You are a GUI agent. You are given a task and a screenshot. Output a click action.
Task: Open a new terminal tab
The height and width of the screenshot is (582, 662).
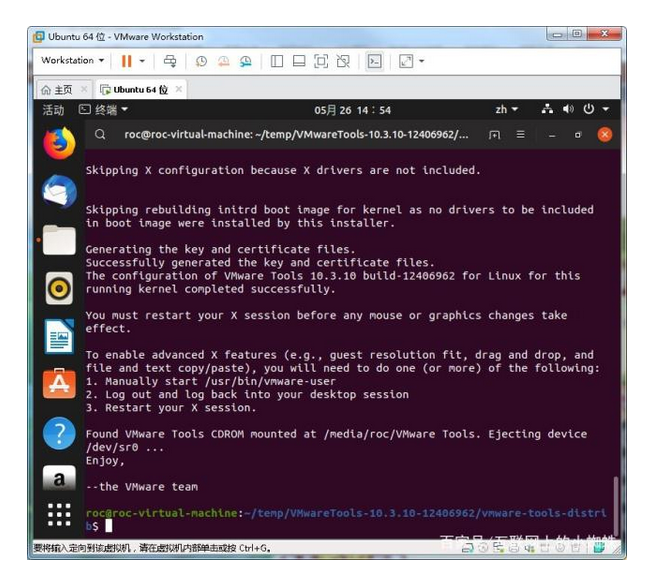tap(494, 135)
